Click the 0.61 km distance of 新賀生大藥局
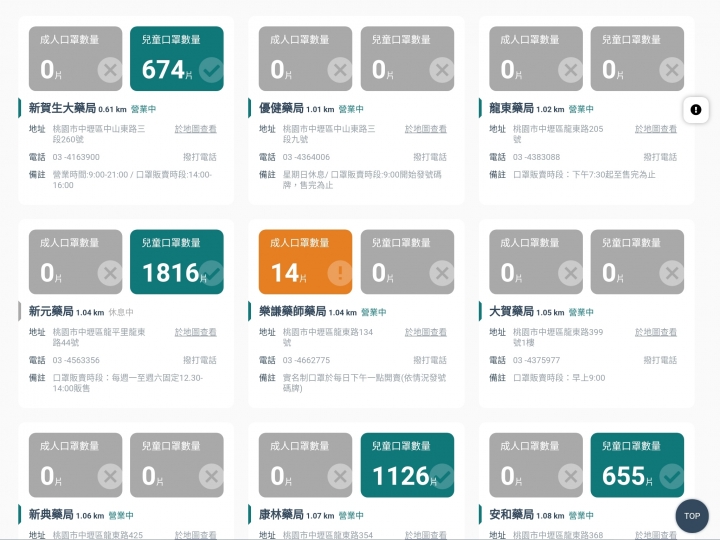720x540 pixels. click(x=112, y=110)
